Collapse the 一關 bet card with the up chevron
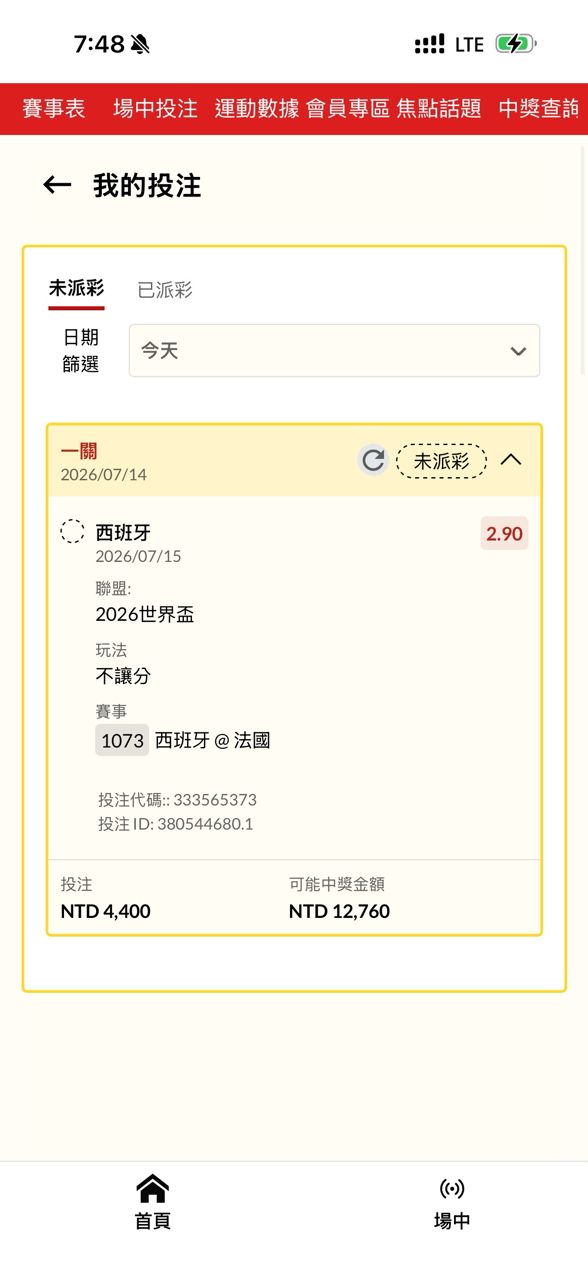Image resolution: width=588 pixels, height=1280 pixels. (x=511, y=460)
